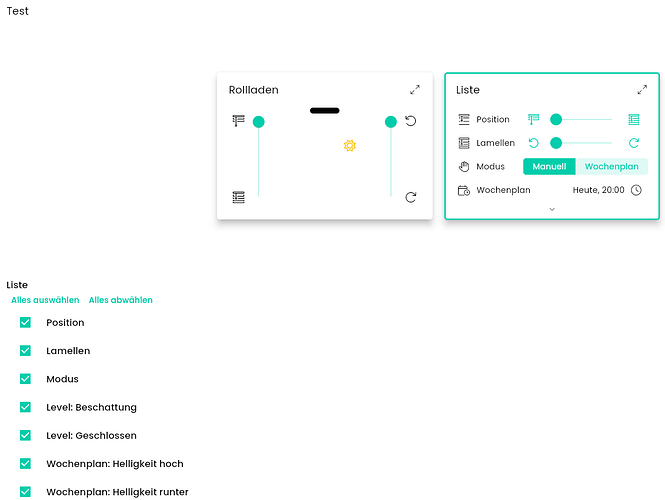665x500 pixels.
Task: Click shutter-closed icon at bottom-left of Rollladen
Action: coord(238,197)
